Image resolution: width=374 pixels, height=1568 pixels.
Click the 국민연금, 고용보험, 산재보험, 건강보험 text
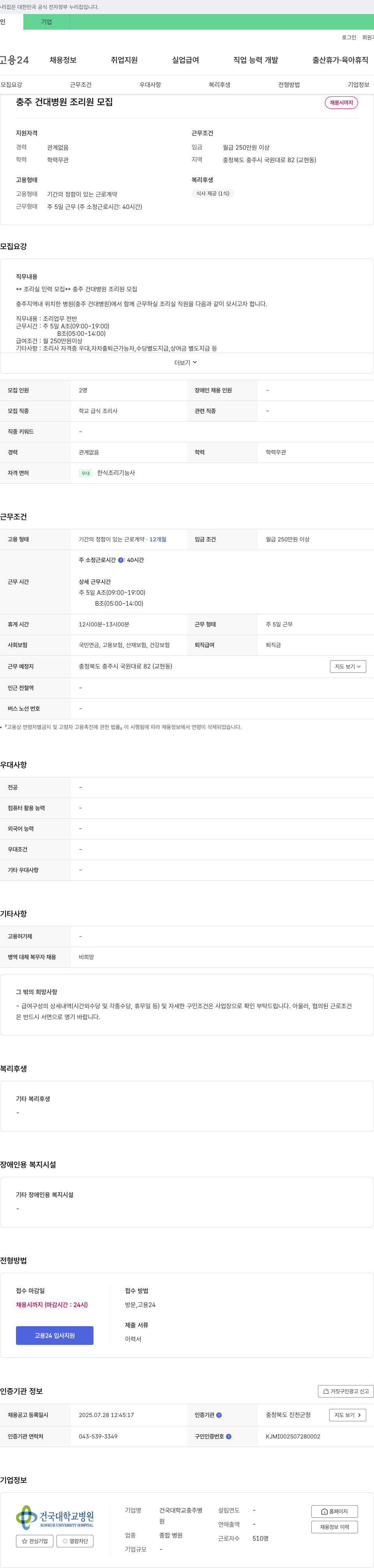click(x=124, y=645)
